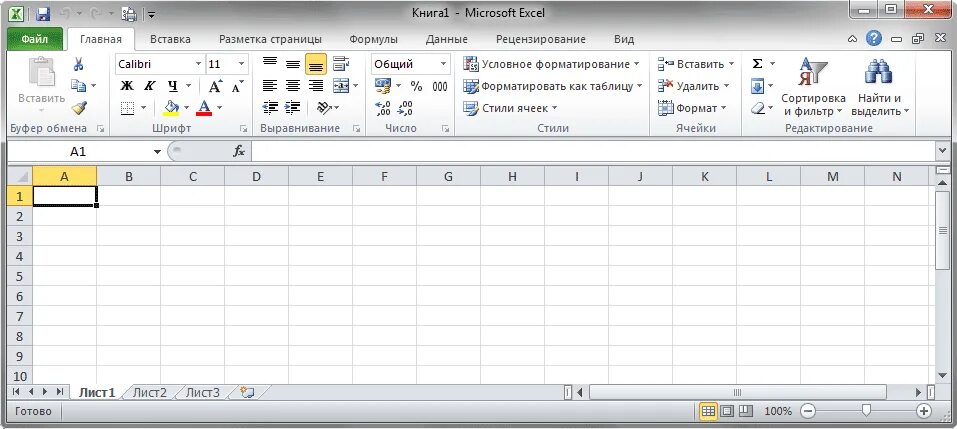Click the Вставить button in Ячейки group
The height and width of the screenshot is (429, 957).
[696, 64]
